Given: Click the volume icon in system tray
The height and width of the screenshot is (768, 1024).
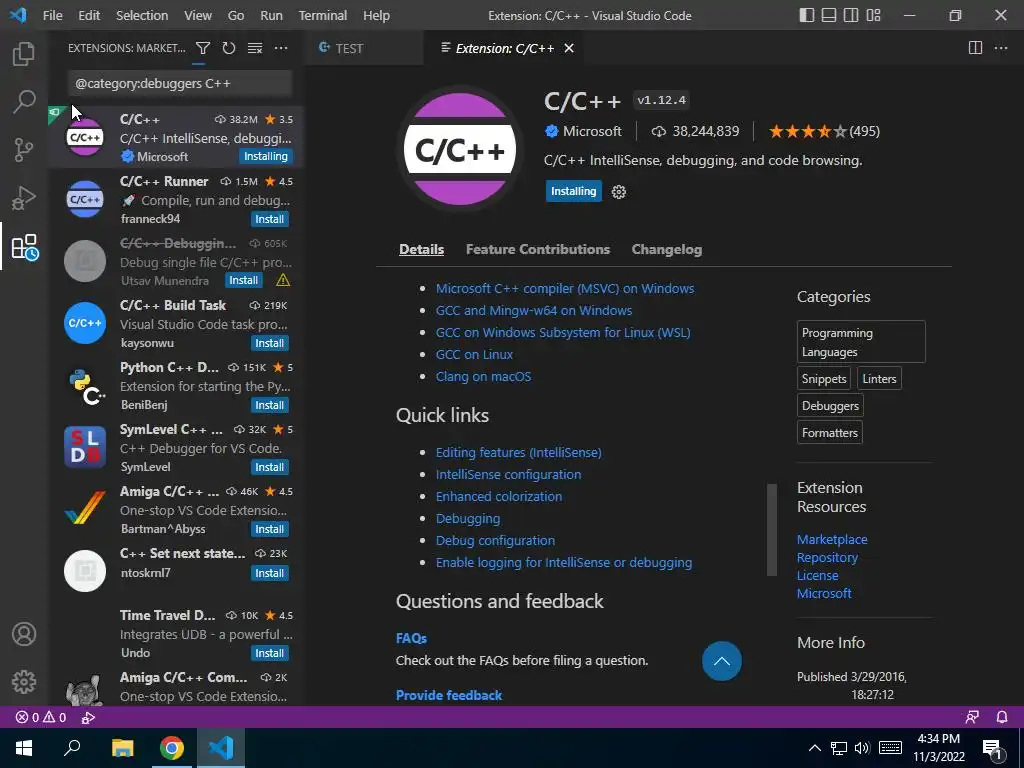Looking at the screenshot, I should click(862, 748).
